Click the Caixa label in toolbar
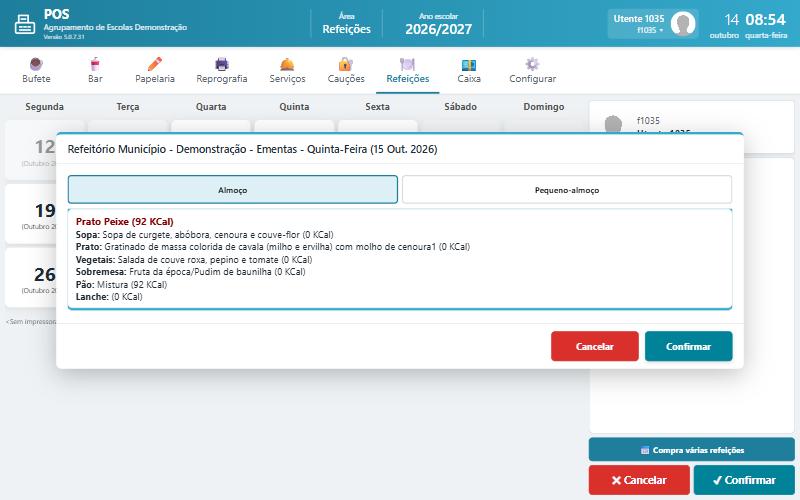The width and height of the screenshot is (800, 500). 468,79
